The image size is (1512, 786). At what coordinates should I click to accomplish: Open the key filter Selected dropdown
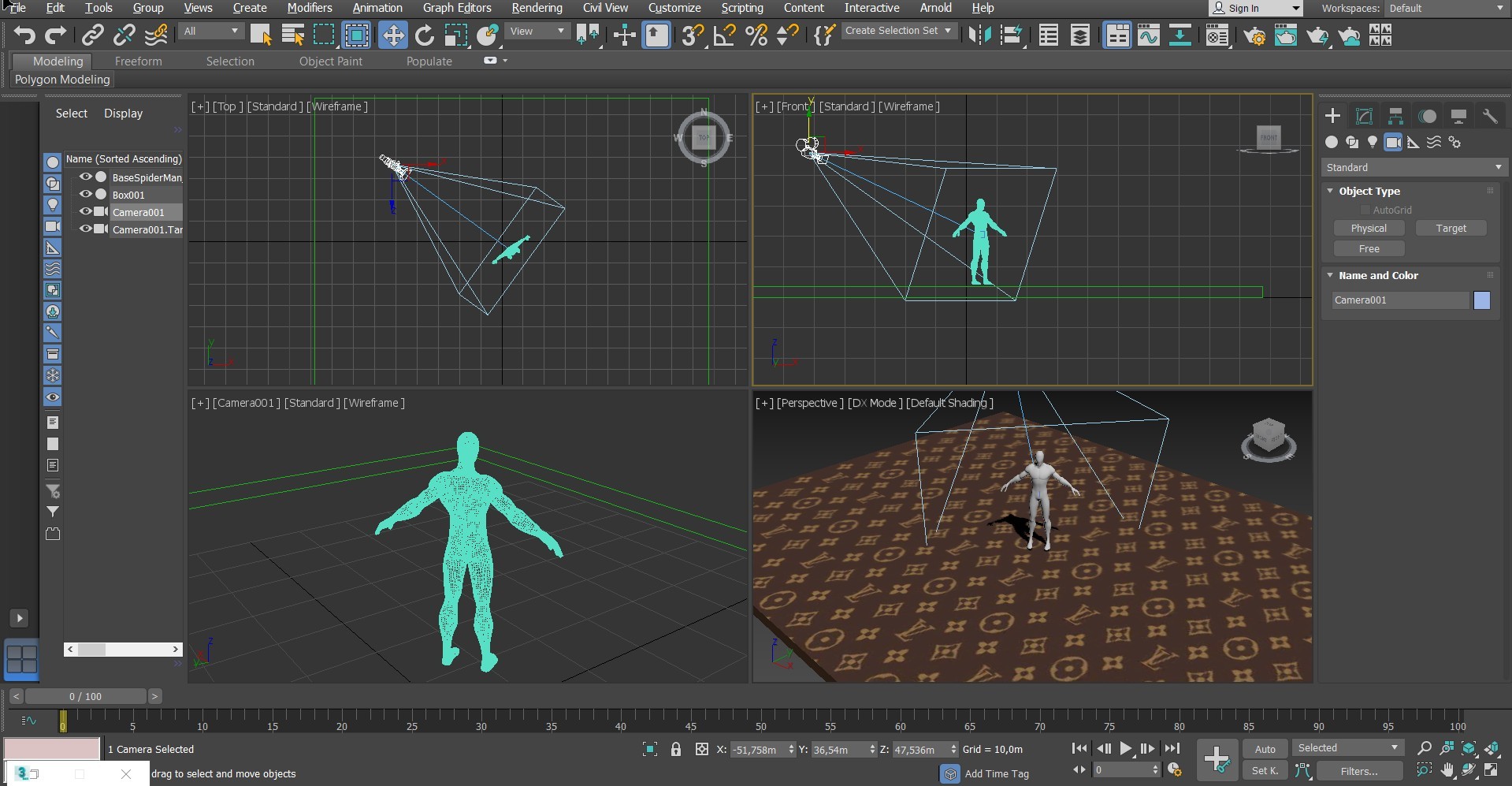tap(1347, 747)
